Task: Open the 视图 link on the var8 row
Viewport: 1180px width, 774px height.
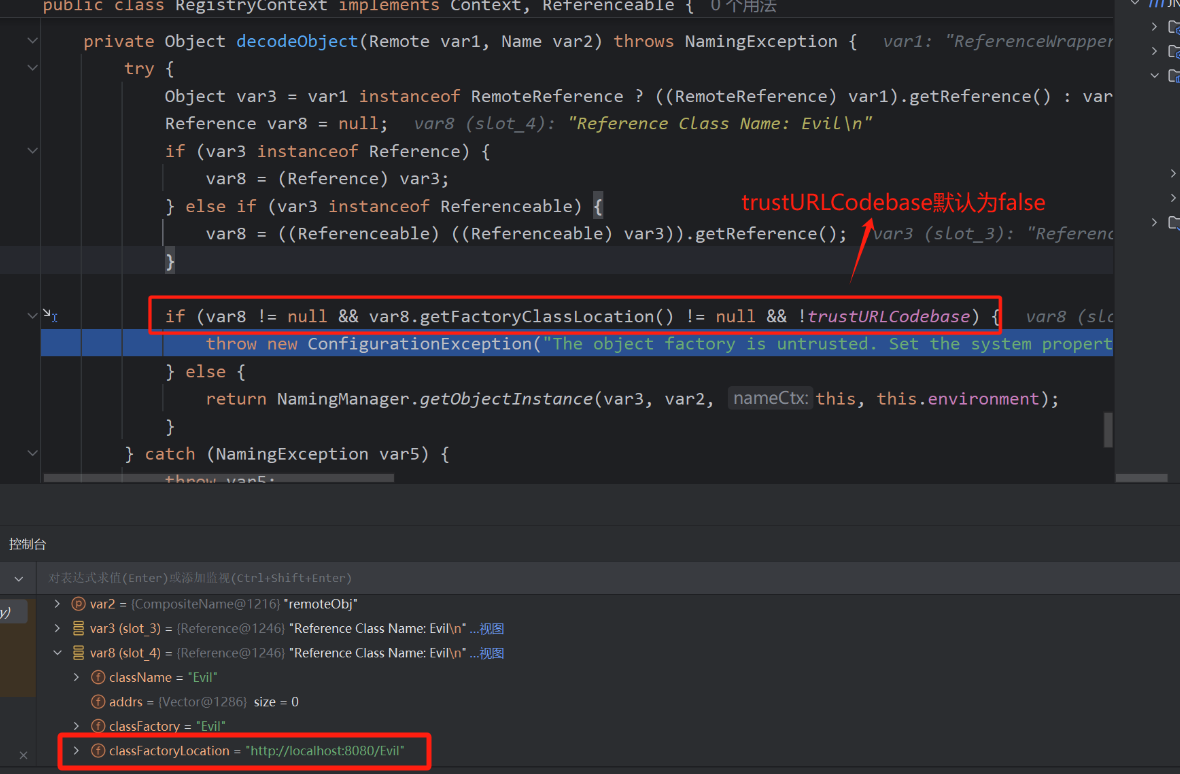Action: tap(491, 653)
